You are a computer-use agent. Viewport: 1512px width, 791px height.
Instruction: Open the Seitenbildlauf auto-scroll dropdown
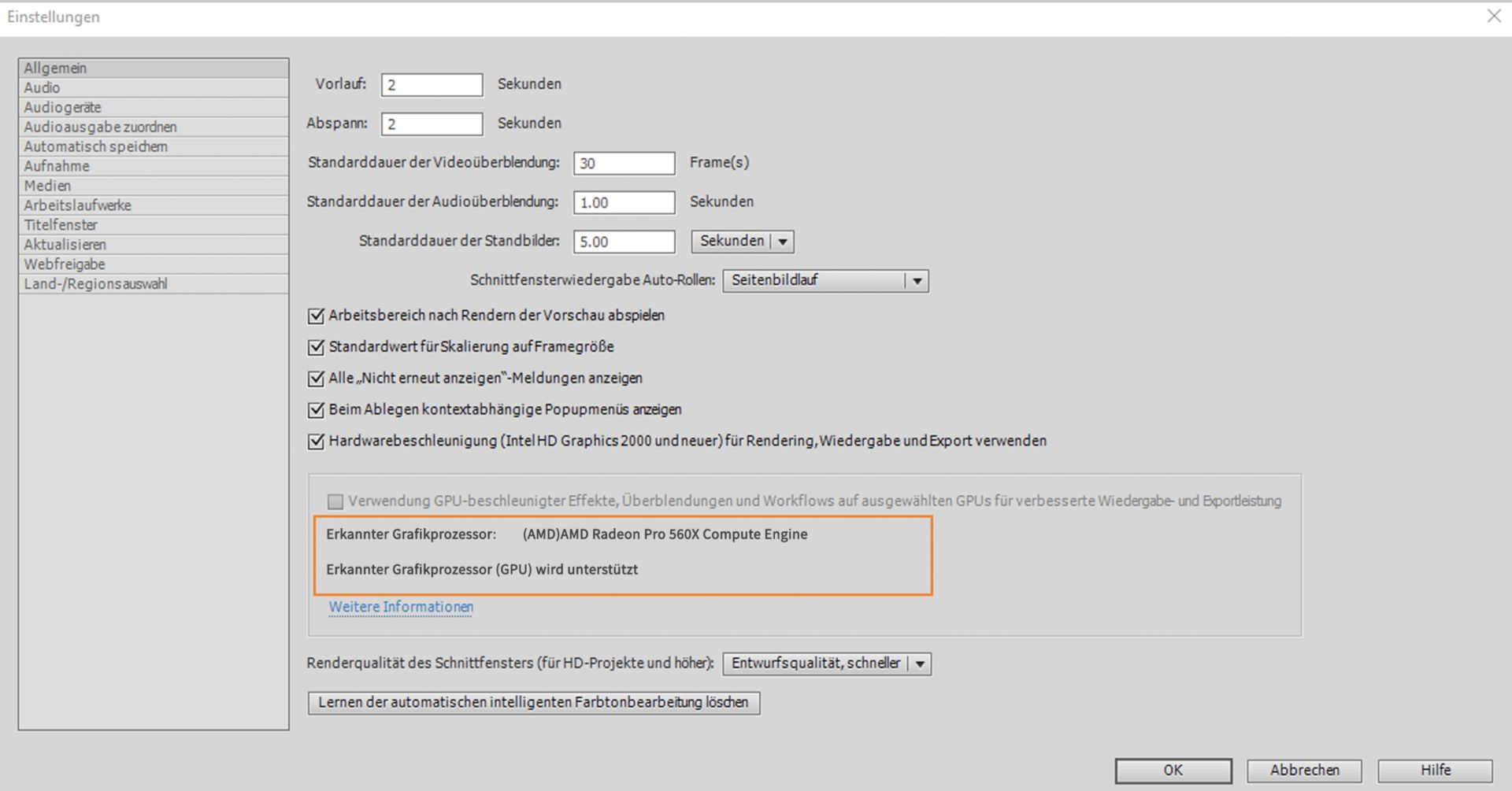825,280
